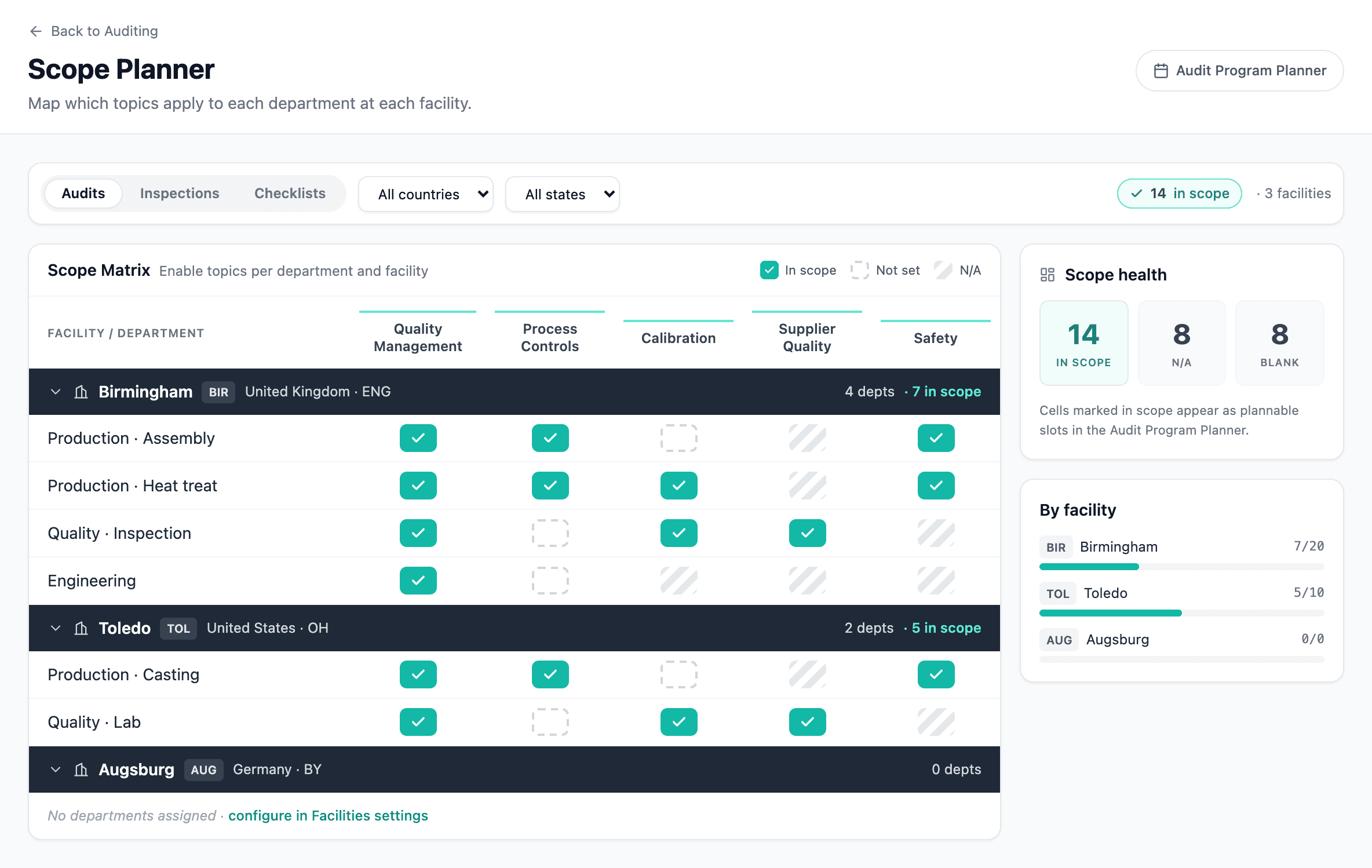1372x868 pixels.
Task: Toggle Calibration N/A cell for Engineering
Action: 679,581
